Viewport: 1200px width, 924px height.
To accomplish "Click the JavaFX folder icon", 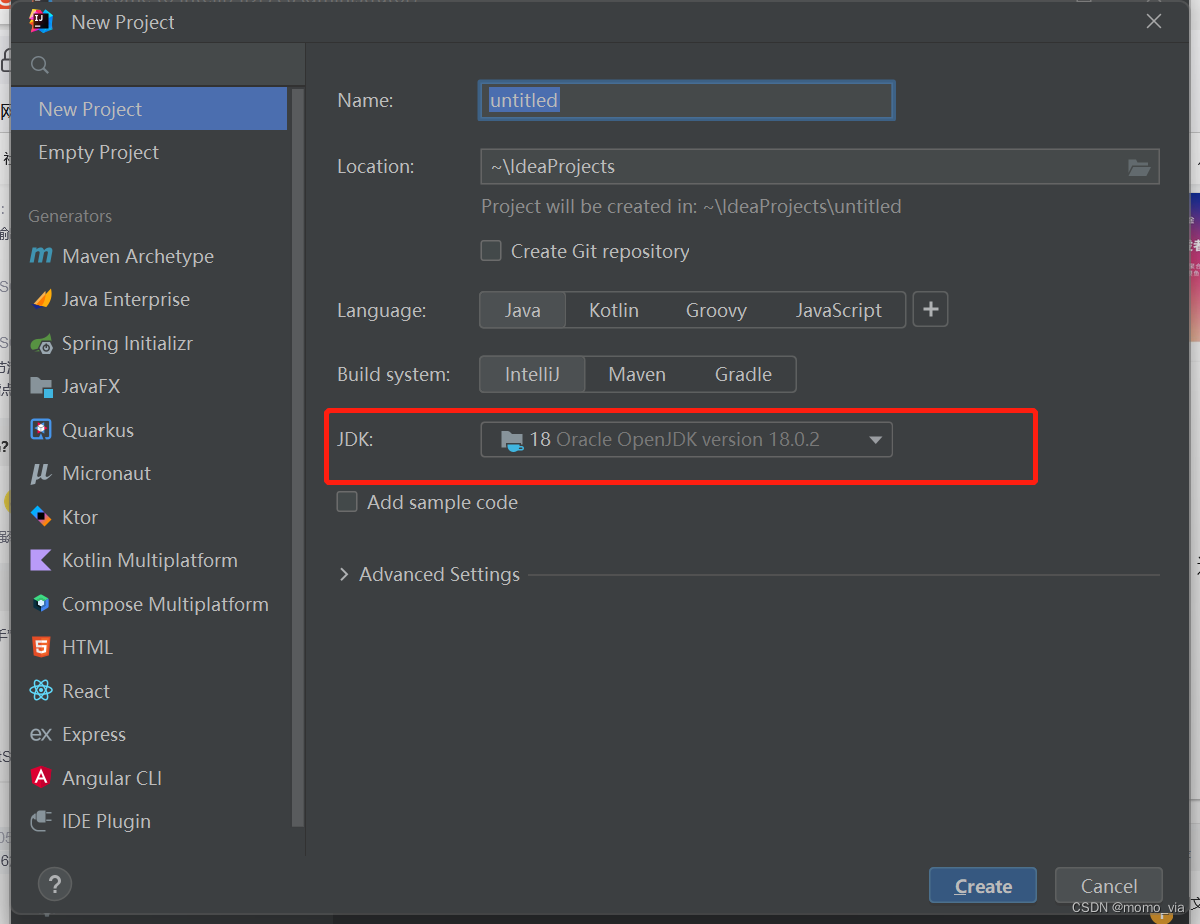I will pyautogui.click(x=41, y=386).
